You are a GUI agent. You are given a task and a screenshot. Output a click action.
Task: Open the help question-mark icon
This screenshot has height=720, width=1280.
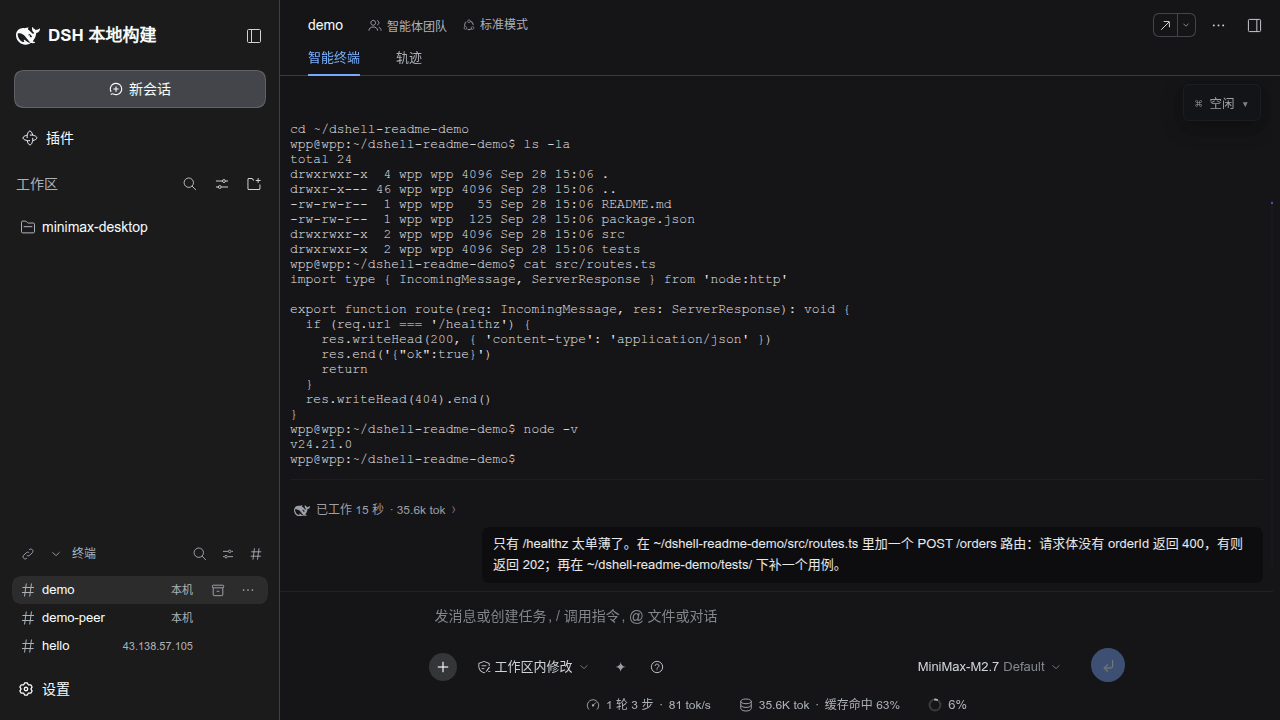pos(657,667)
